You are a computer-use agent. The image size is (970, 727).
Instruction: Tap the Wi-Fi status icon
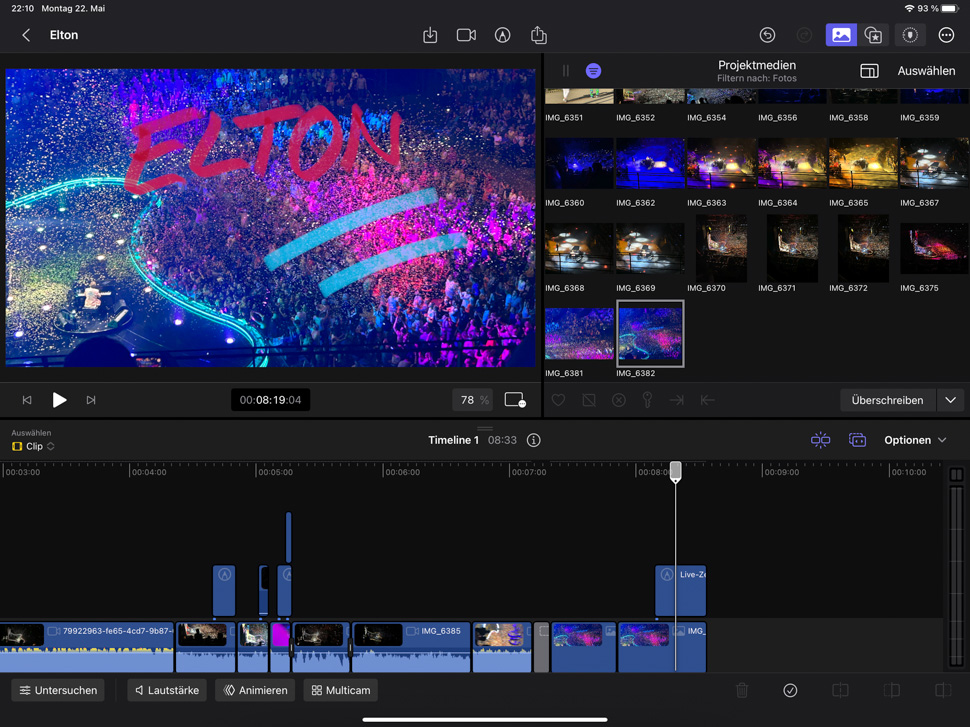pos(909,9)
